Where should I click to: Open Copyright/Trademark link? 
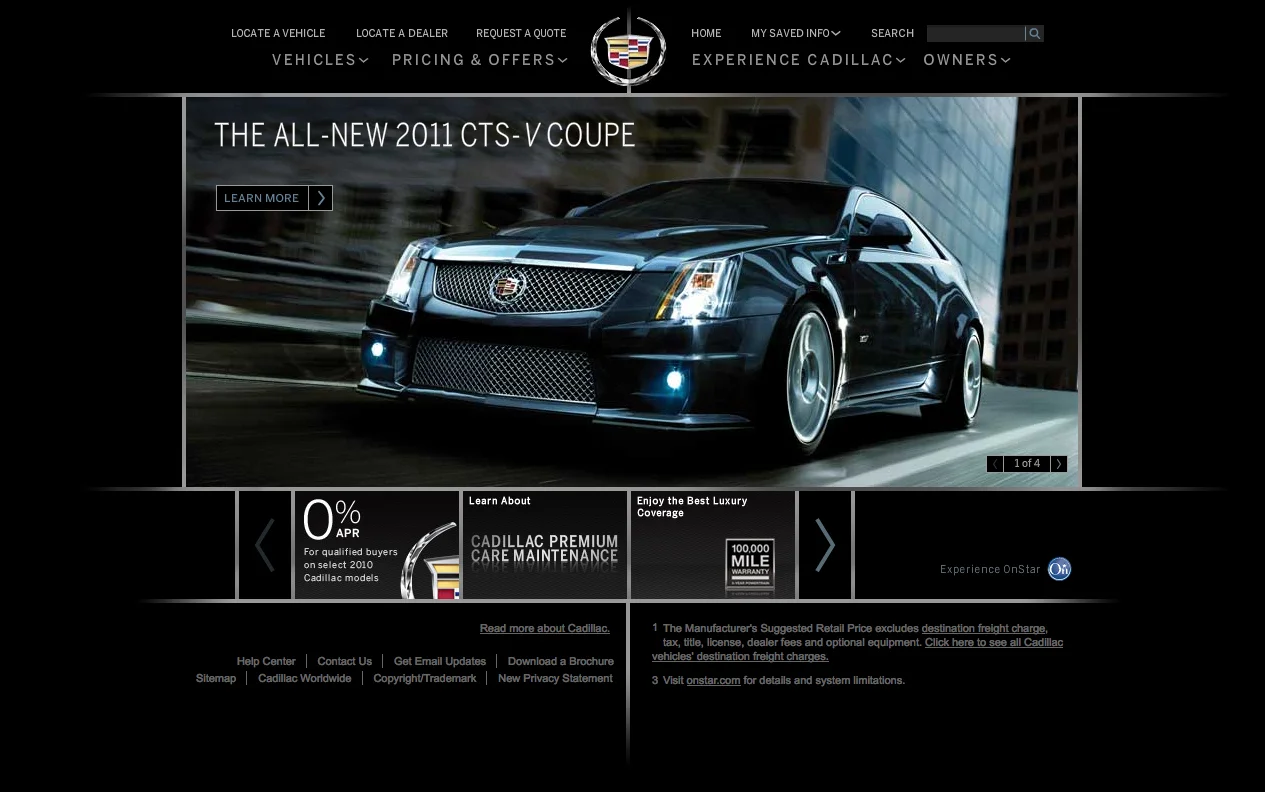click(x=424, y=678)
